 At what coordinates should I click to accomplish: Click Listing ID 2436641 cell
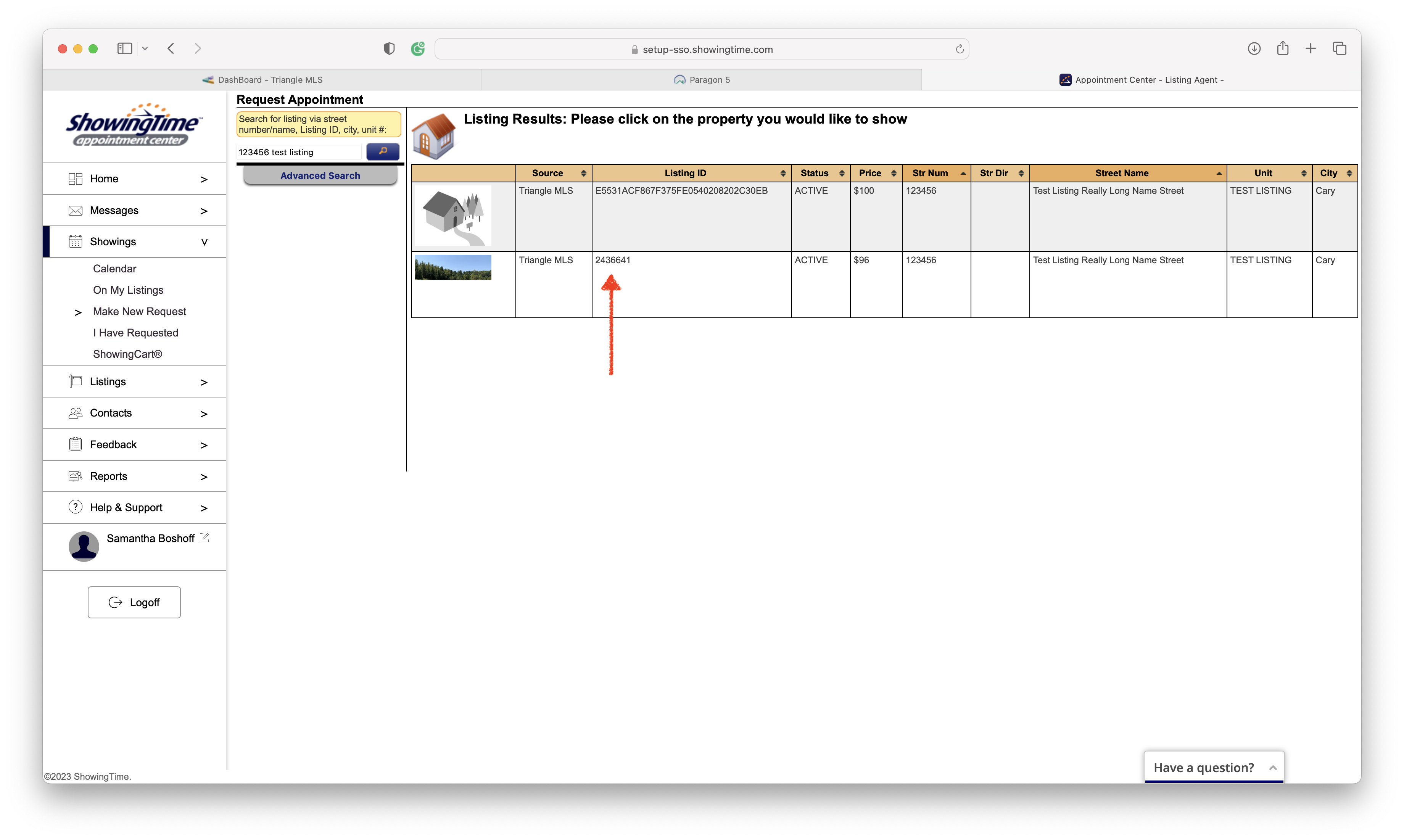(691, 284)
